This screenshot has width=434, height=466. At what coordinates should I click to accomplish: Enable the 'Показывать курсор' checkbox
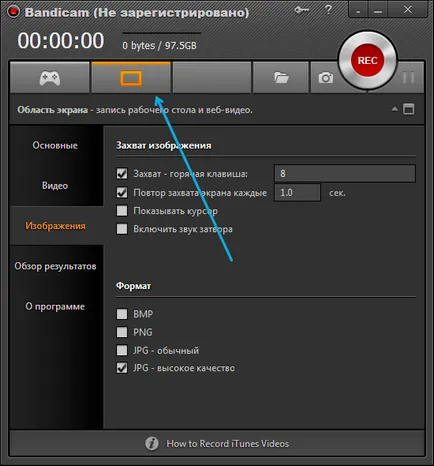[122, 211]
